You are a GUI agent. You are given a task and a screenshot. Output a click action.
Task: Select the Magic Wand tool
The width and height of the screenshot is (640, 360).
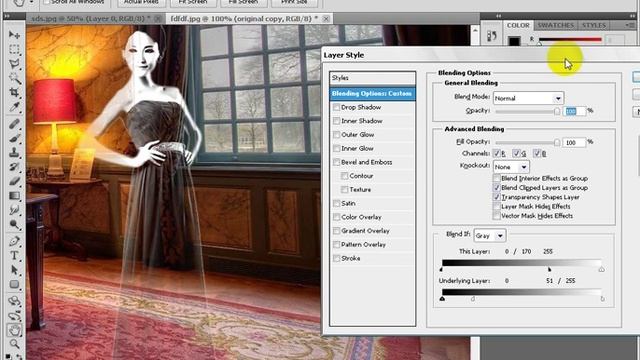tap(14, 78)
